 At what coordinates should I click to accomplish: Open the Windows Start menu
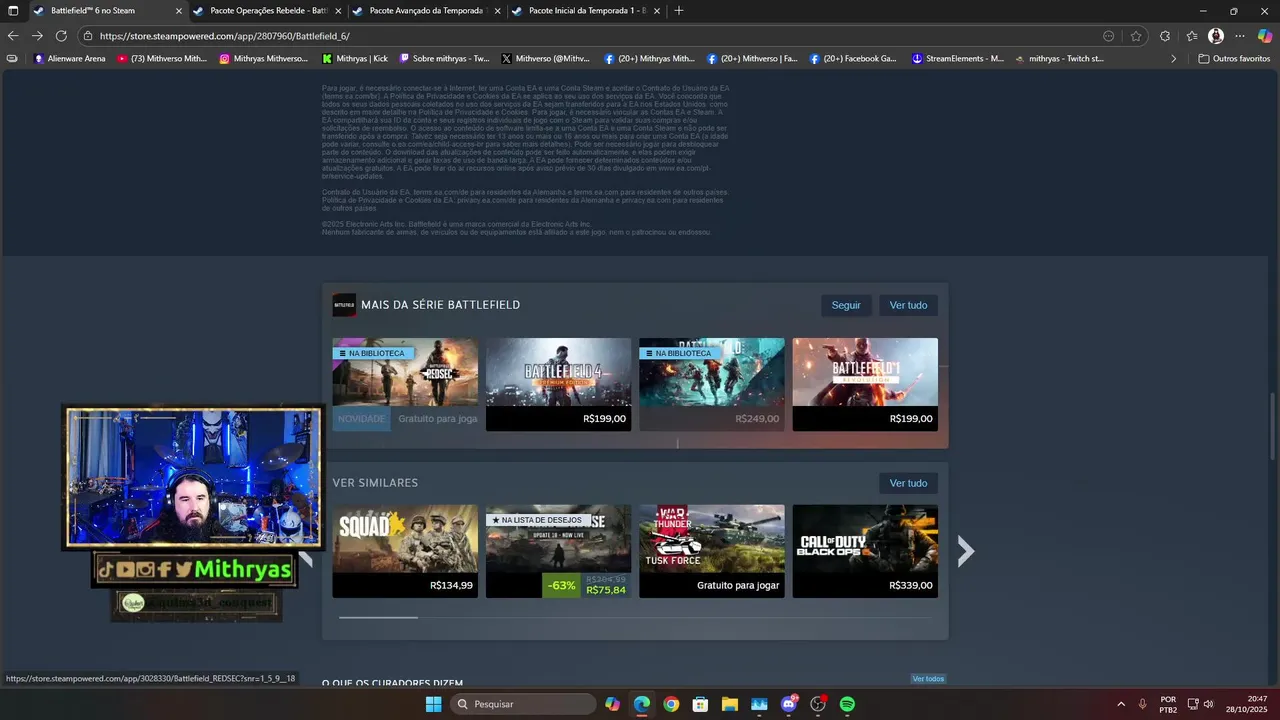pyautogui.click(x=433, y=704)
